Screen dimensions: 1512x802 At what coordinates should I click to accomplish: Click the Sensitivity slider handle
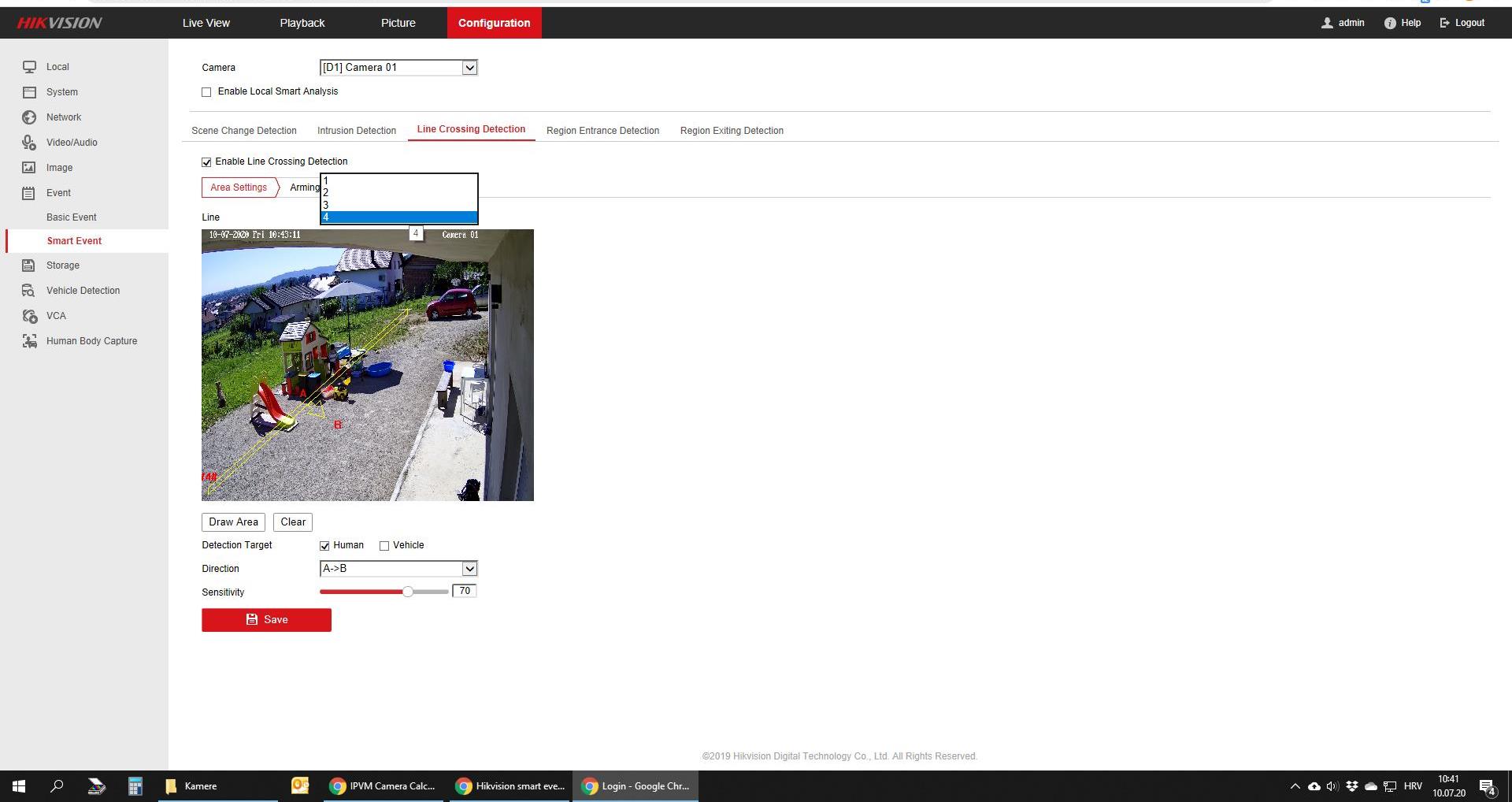point(408,592)
